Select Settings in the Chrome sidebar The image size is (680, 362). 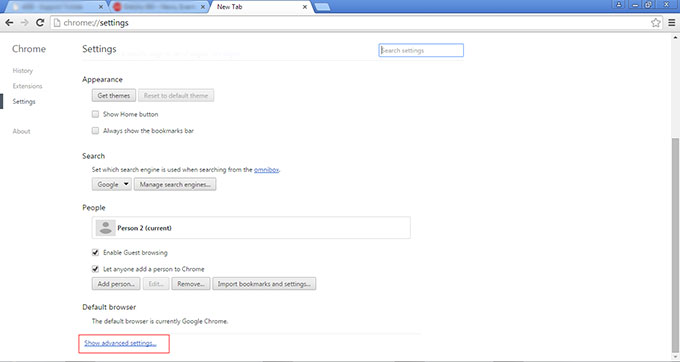click(24, 101)
